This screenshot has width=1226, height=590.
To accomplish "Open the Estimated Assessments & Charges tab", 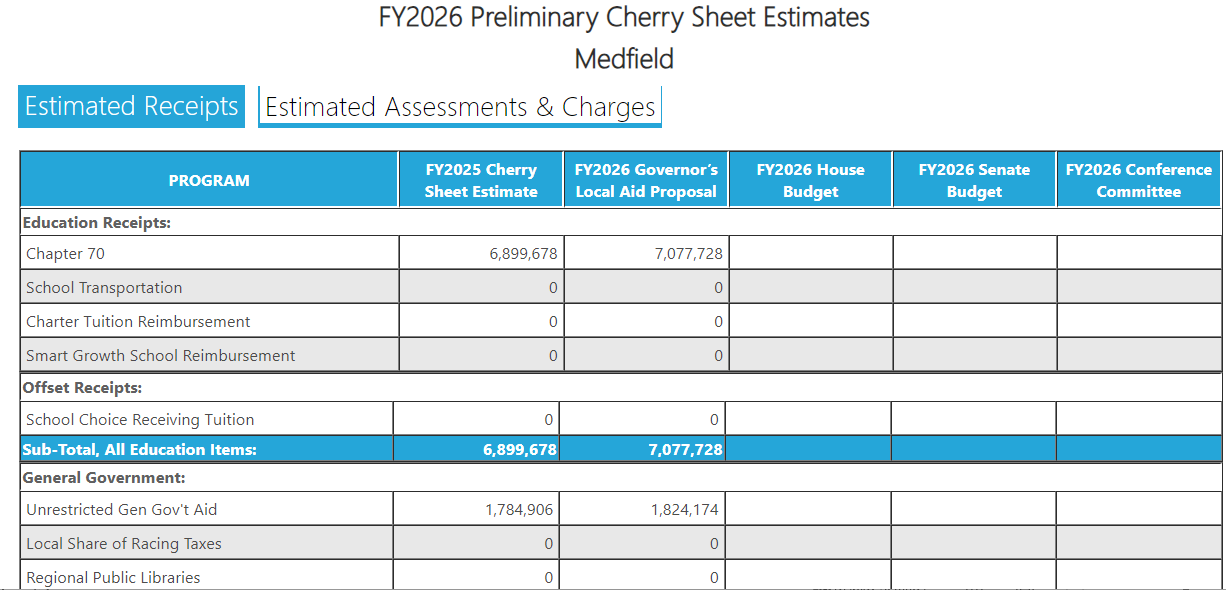I will [460, 107].
